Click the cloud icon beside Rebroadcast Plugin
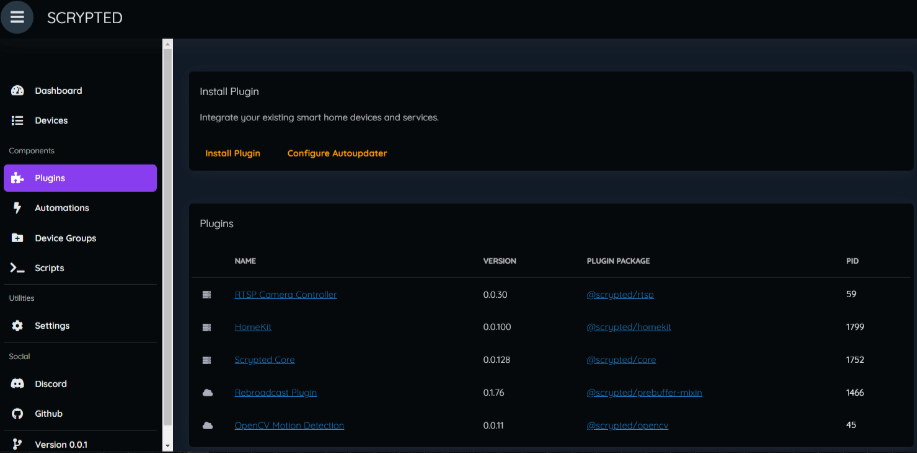This screenshot has height=453, width=917. (x=207, y=393)
